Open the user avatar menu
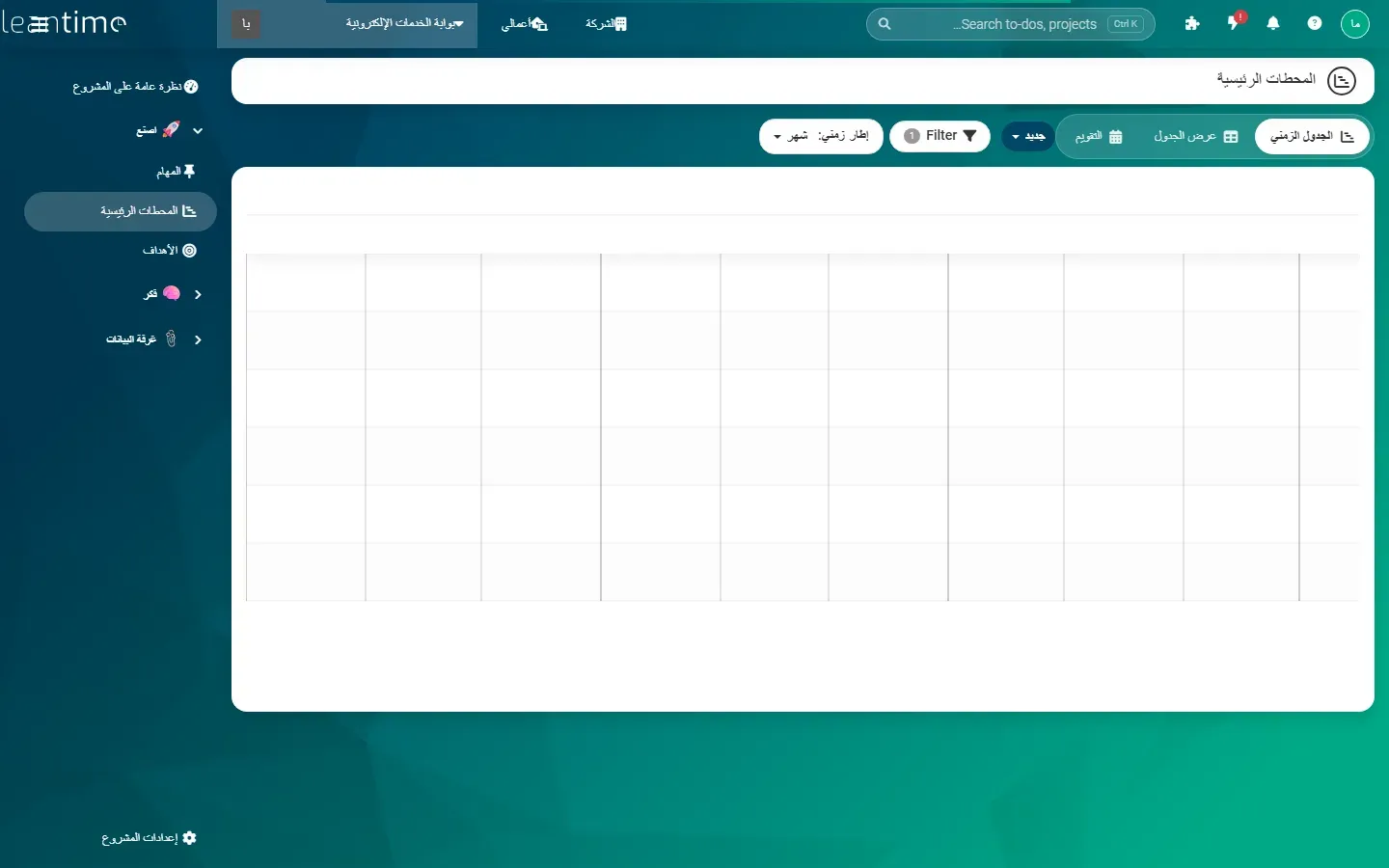The height and width of the screenshot is (868, 1389). click(x=1355, y=24)
